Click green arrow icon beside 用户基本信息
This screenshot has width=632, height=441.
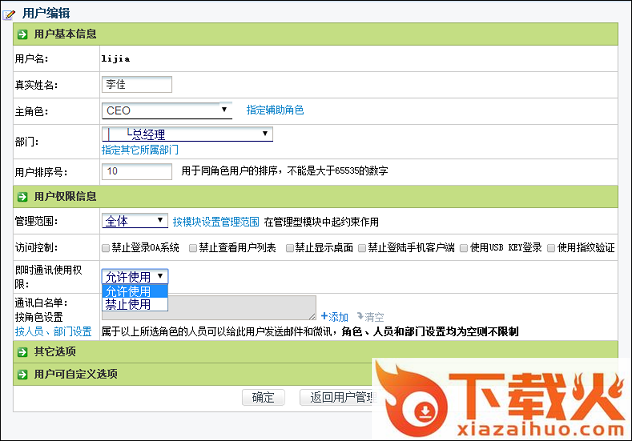(22, 34)
